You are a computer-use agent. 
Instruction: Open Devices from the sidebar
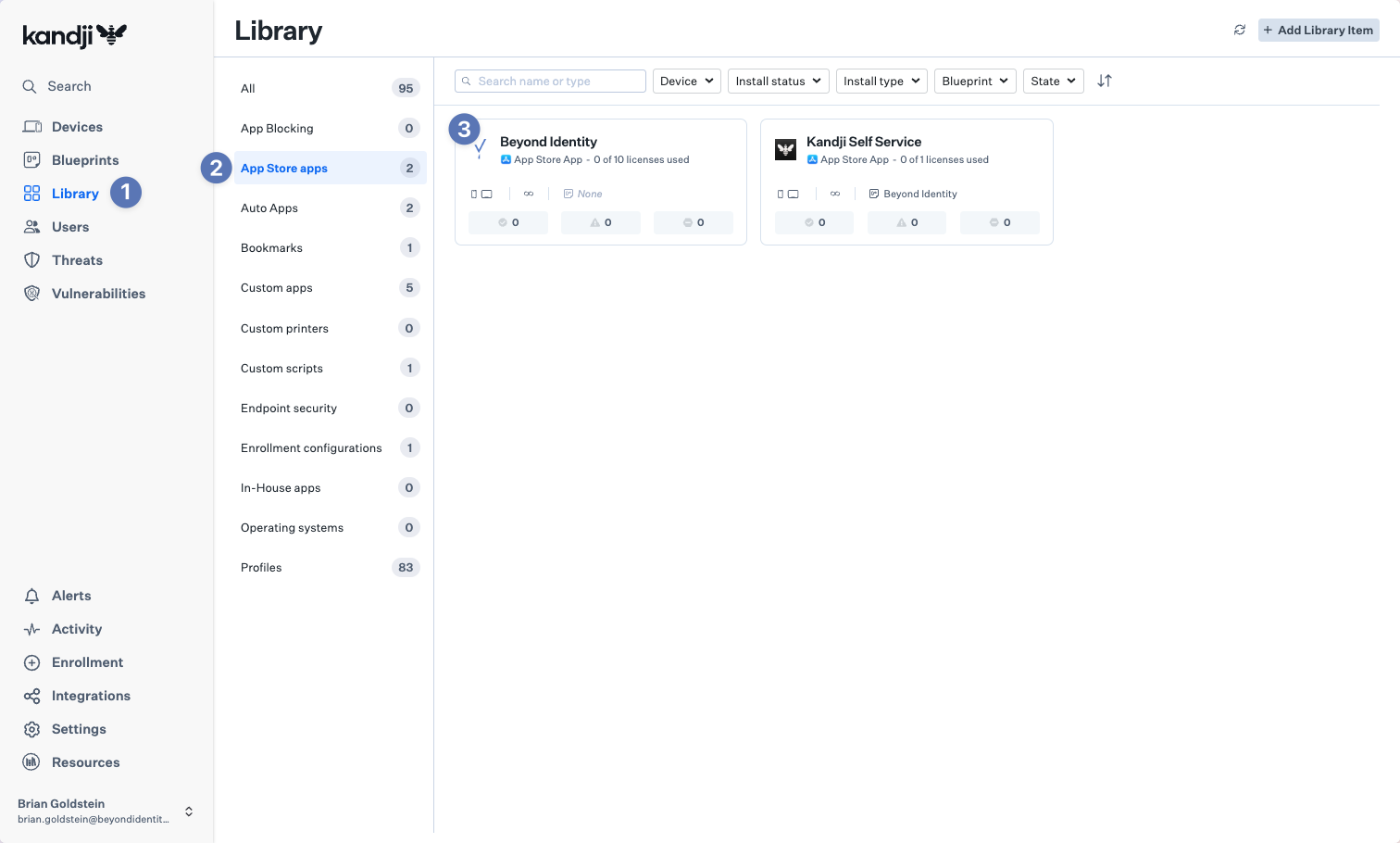(x=77, y=127)
